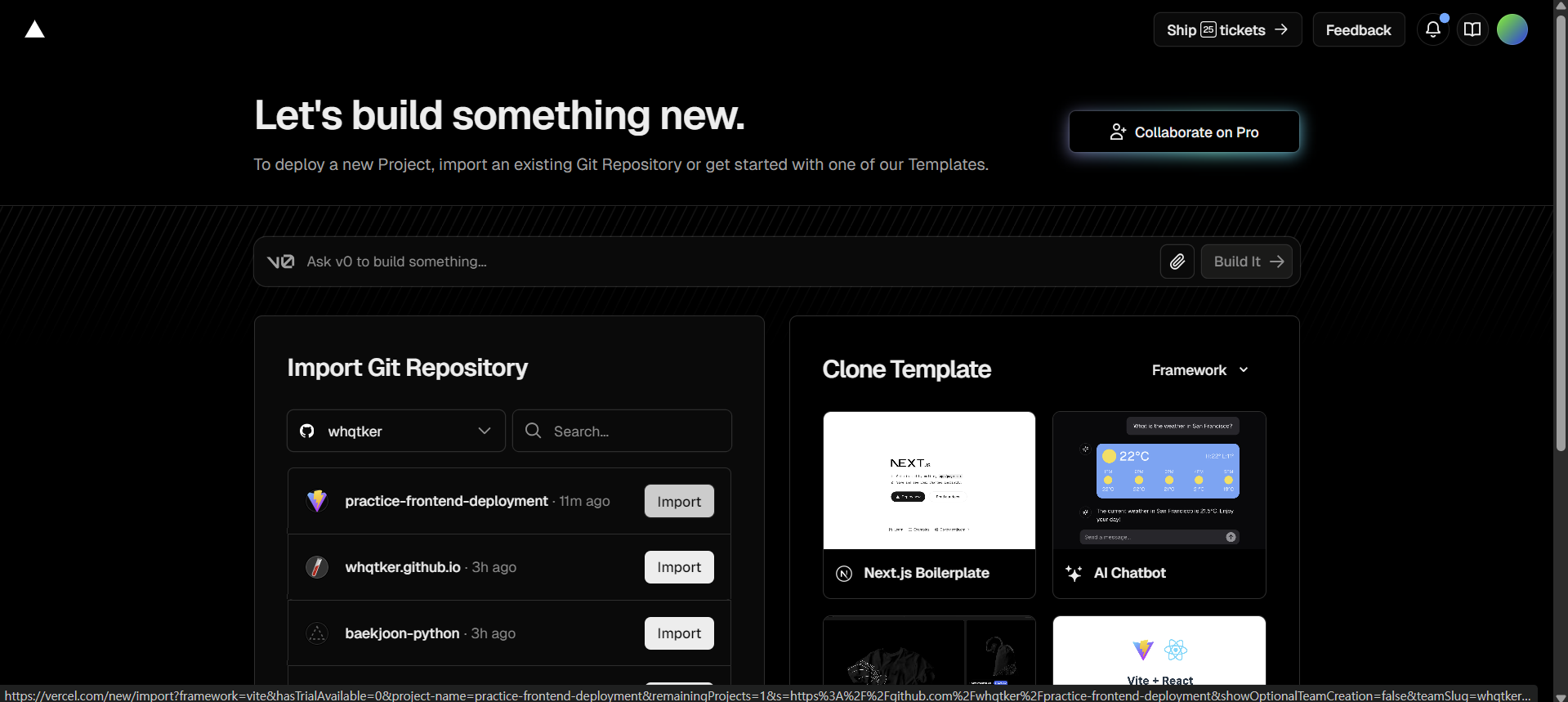Open the notifications bell
1568x702 pixels.
coord(1433,29)
